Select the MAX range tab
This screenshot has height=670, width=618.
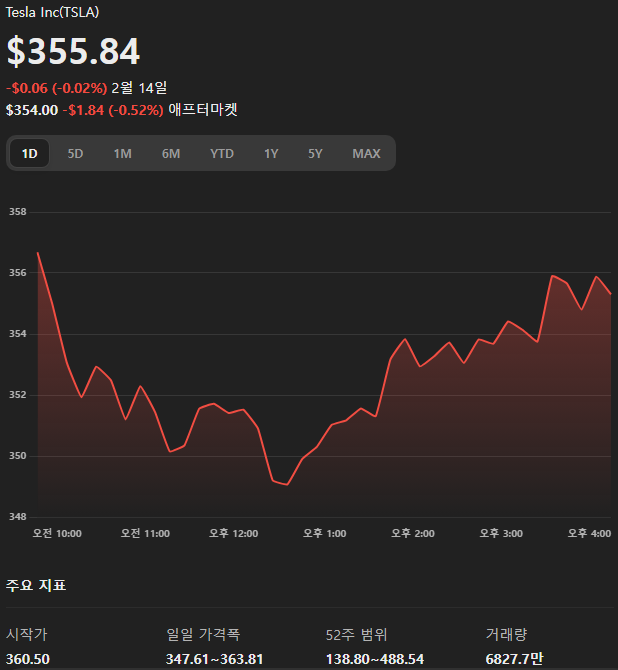[x=366, y=153]
